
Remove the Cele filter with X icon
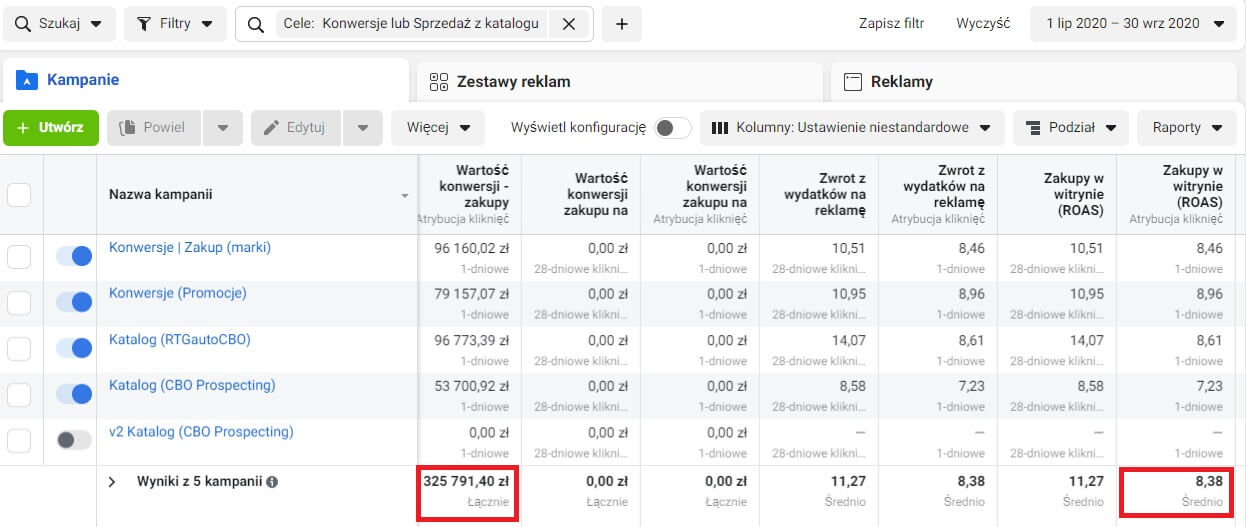pos(569,24)
